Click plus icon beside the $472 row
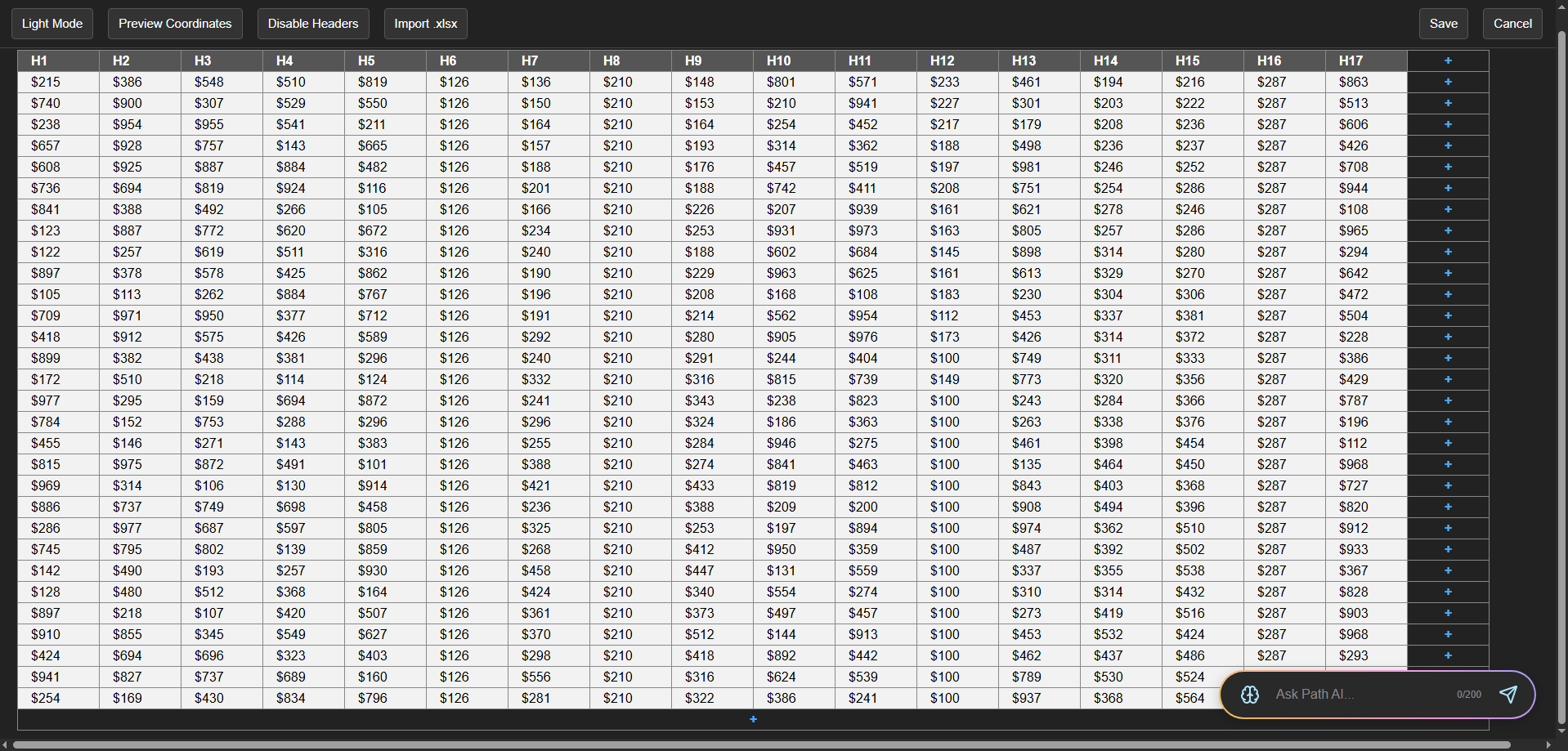This screenshot has width=1568, height=751. coord(1448,294)
